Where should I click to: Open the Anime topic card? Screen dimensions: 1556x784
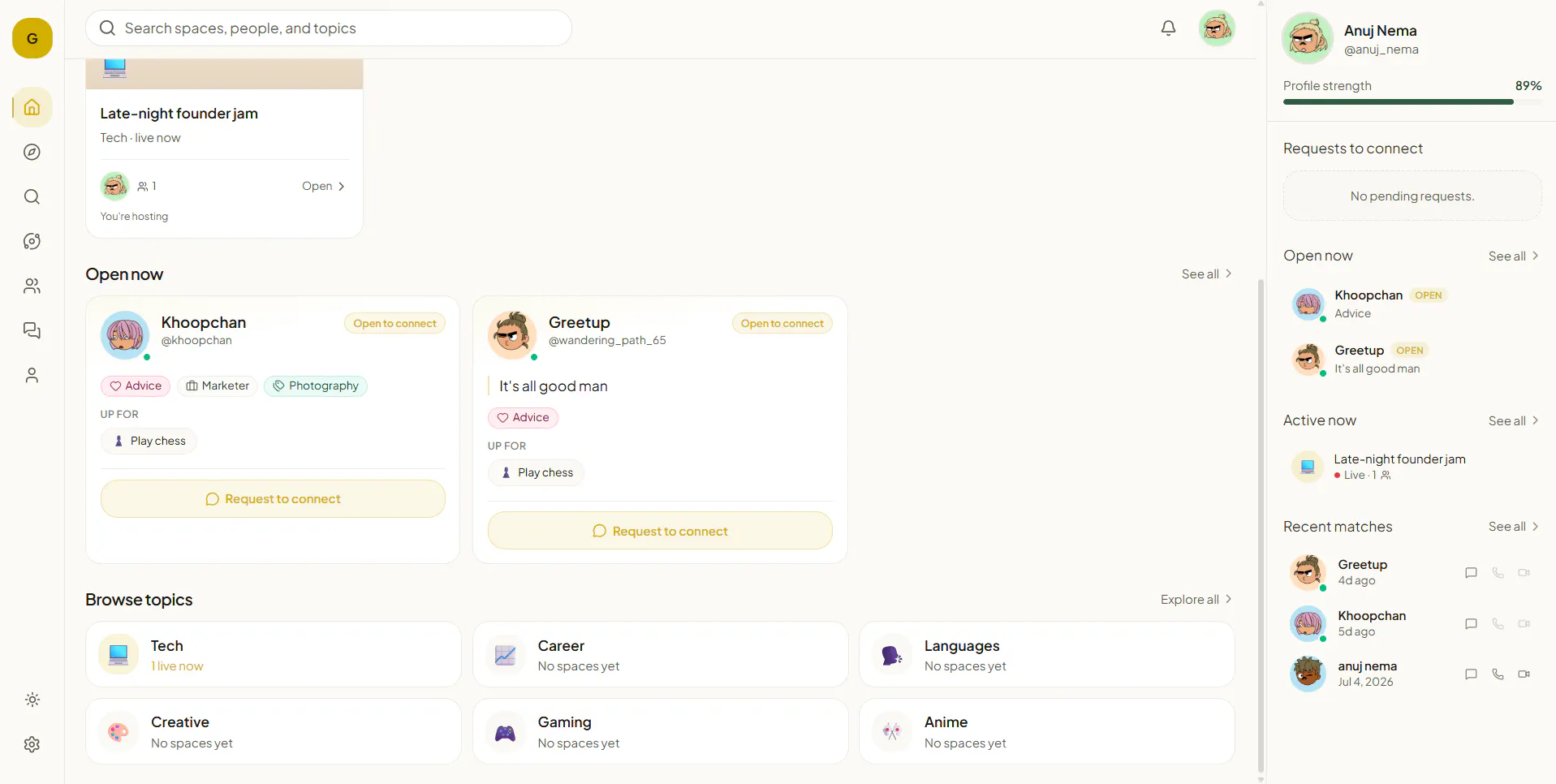click(1047, 731)
